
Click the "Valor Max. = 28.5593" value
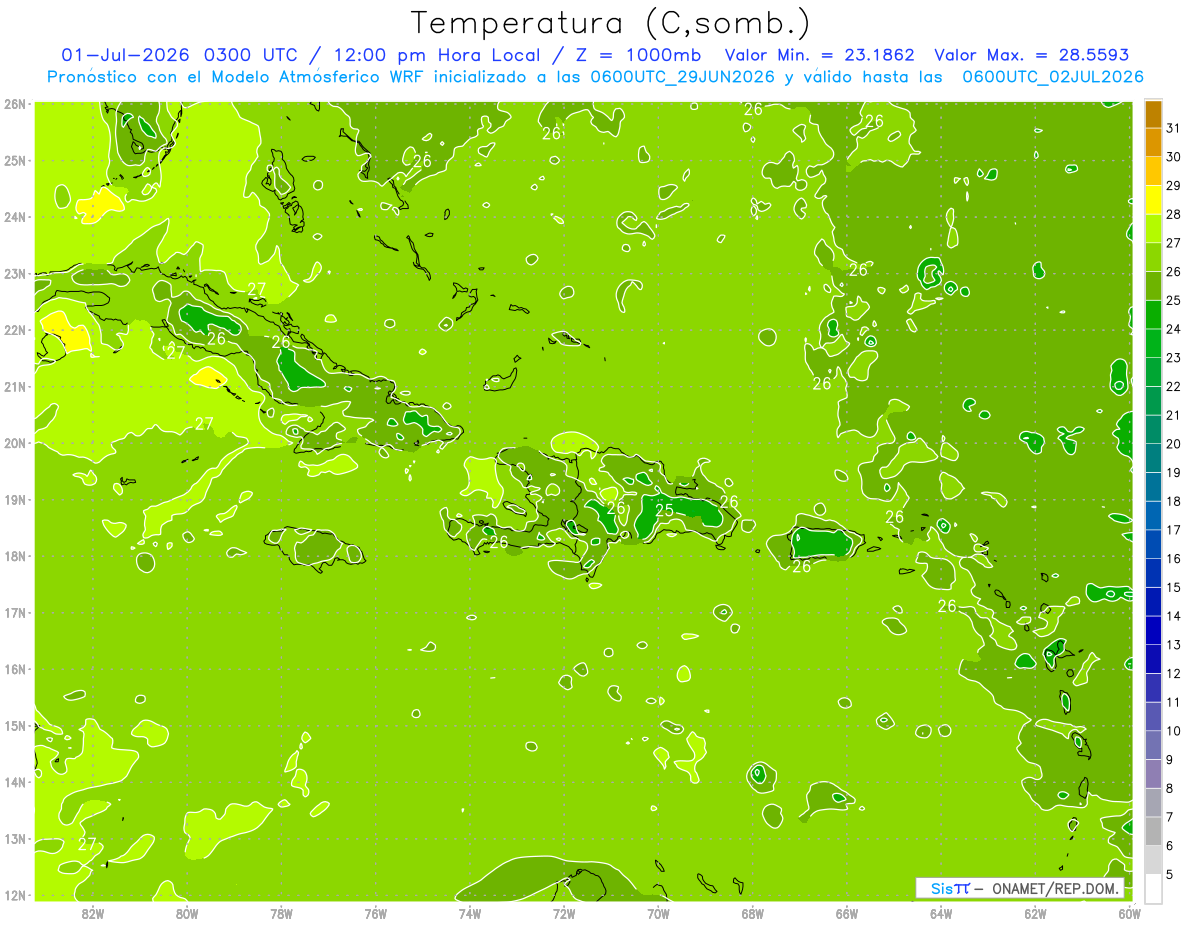(1032, 55)
